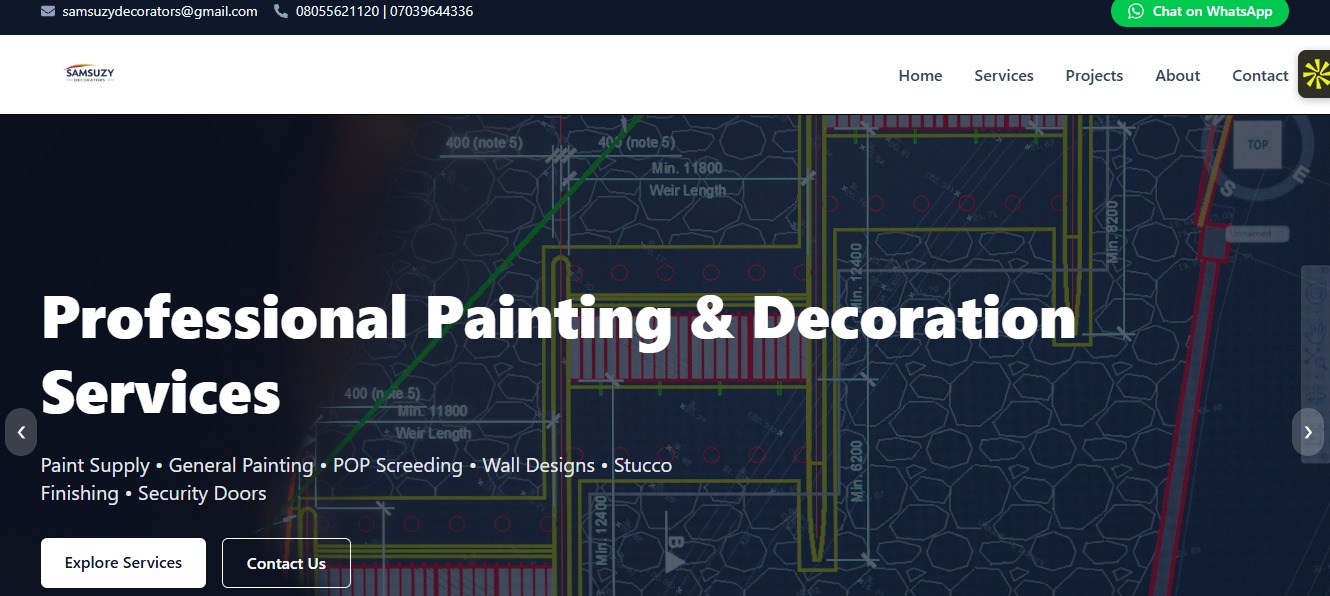This screenshot has height=596, width=1330.
Task: Open the Contact menu item
Action: pyautogui.click(x=1260, y=75)
